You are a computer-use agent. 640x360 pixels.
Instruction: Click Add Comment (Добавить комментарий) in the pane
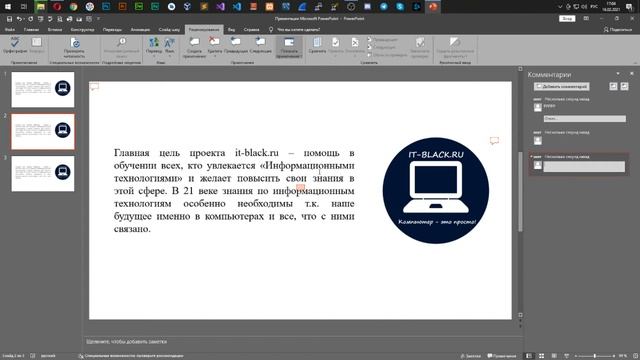point(561,87)
